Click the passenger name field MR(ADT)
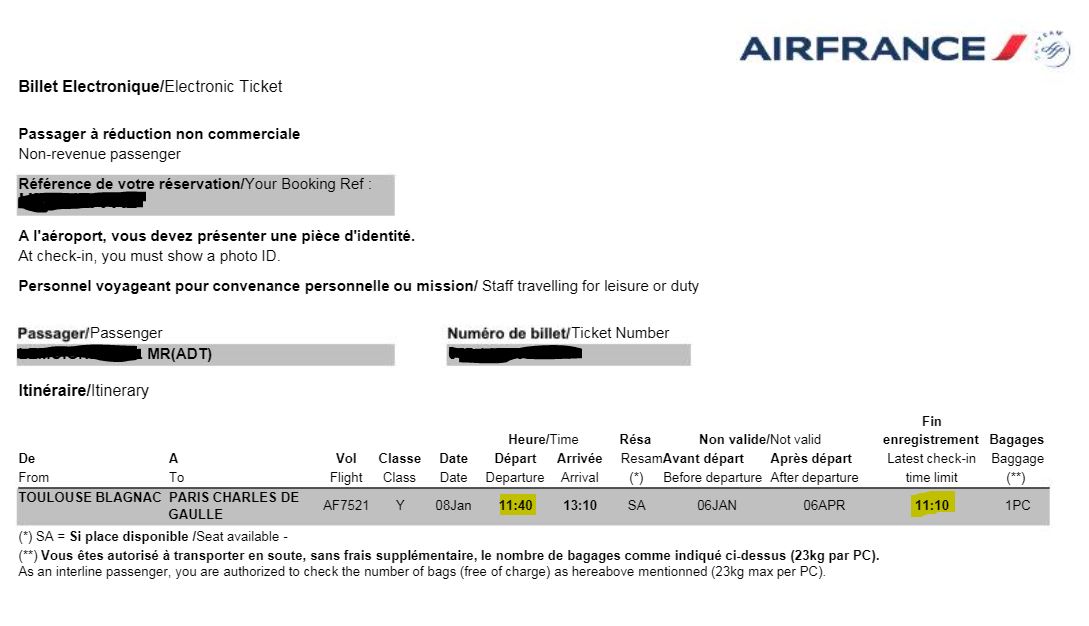1089x626 pixels. click(206, 354)
